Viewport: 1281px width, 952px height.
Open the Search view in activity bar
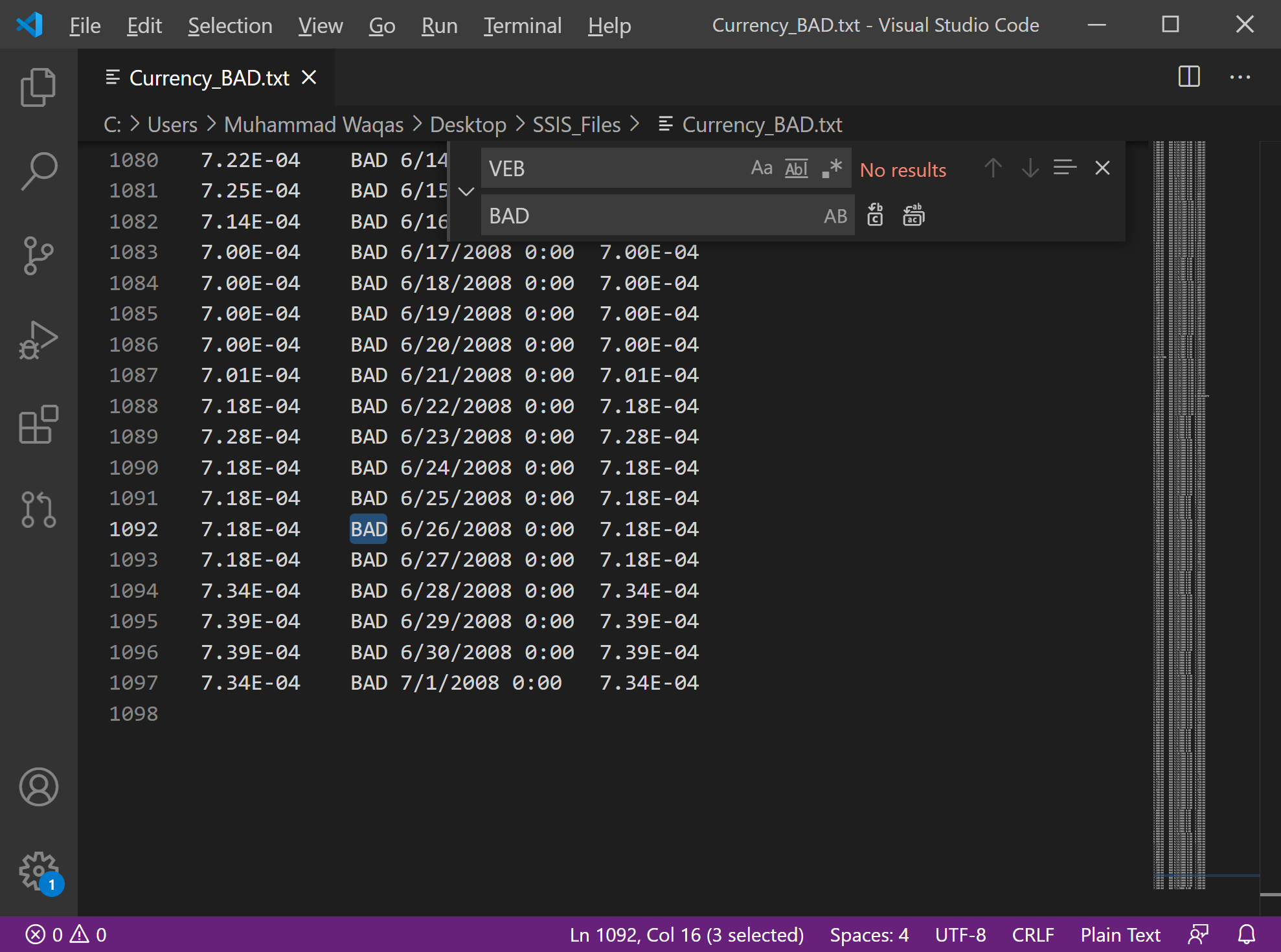coord(38,171)
